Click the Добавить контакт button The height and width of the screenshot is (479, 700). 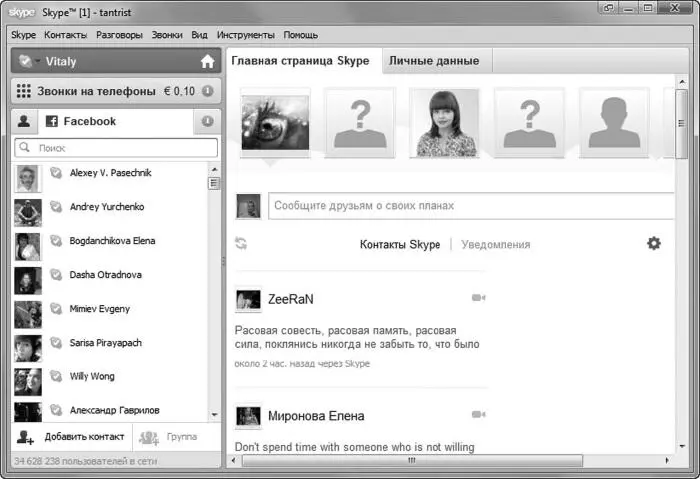[71, 437]
